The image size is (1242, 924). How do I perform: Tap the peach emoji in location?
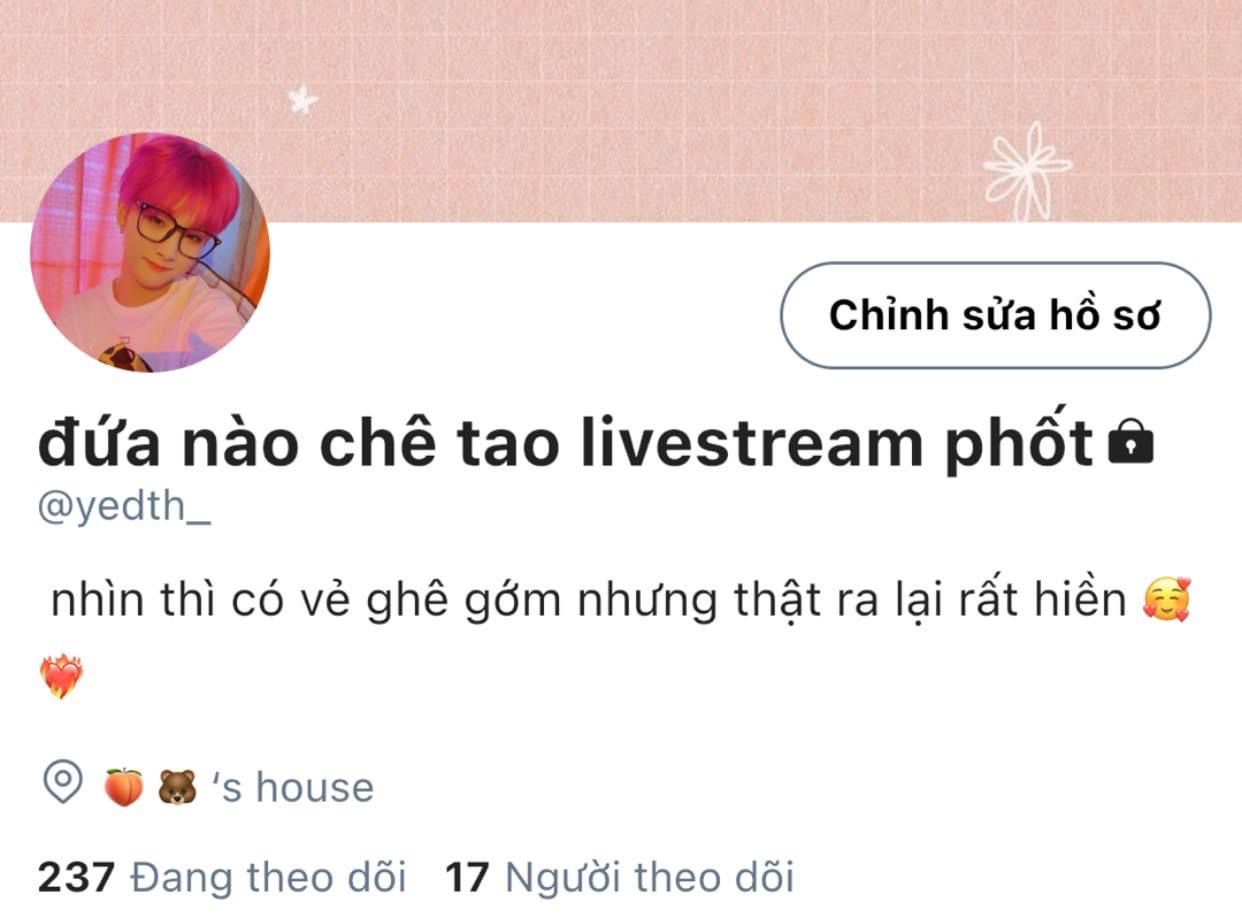pyautogui.click(x=124, y=787)
